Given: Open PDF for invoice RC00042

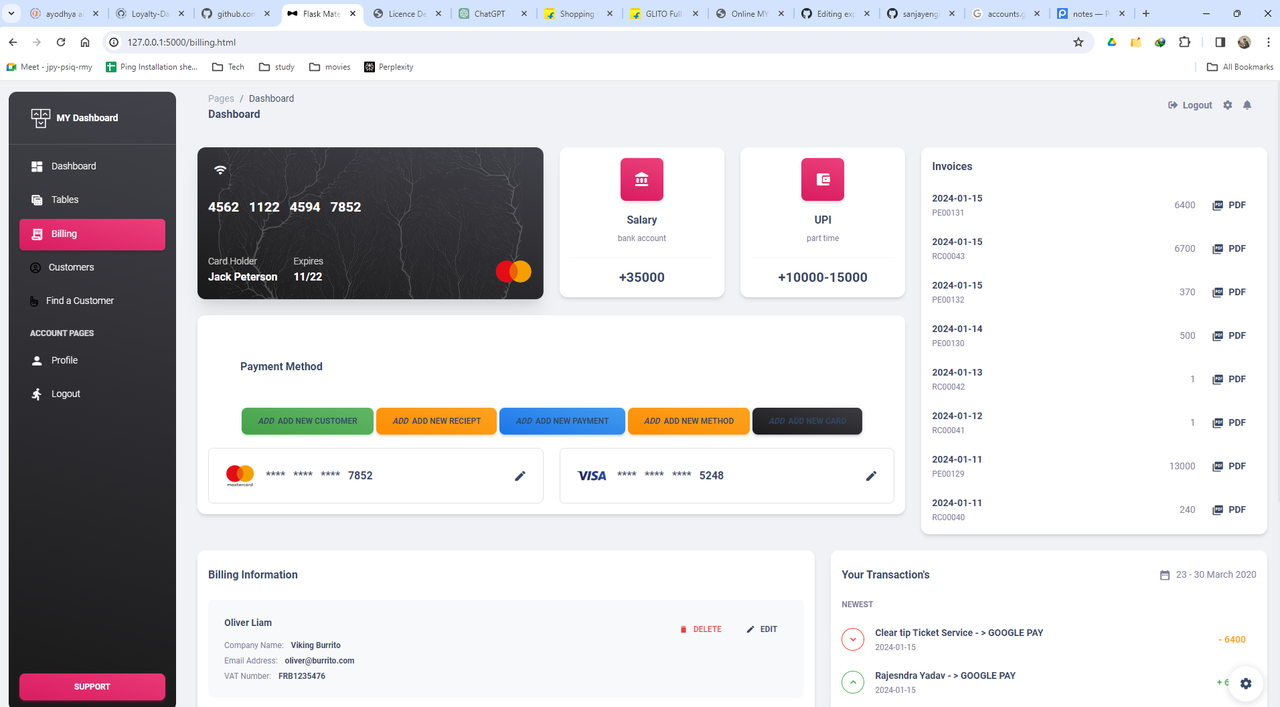Looking at the screenshot, I should pyautogui.click(x=1229, y=379).
